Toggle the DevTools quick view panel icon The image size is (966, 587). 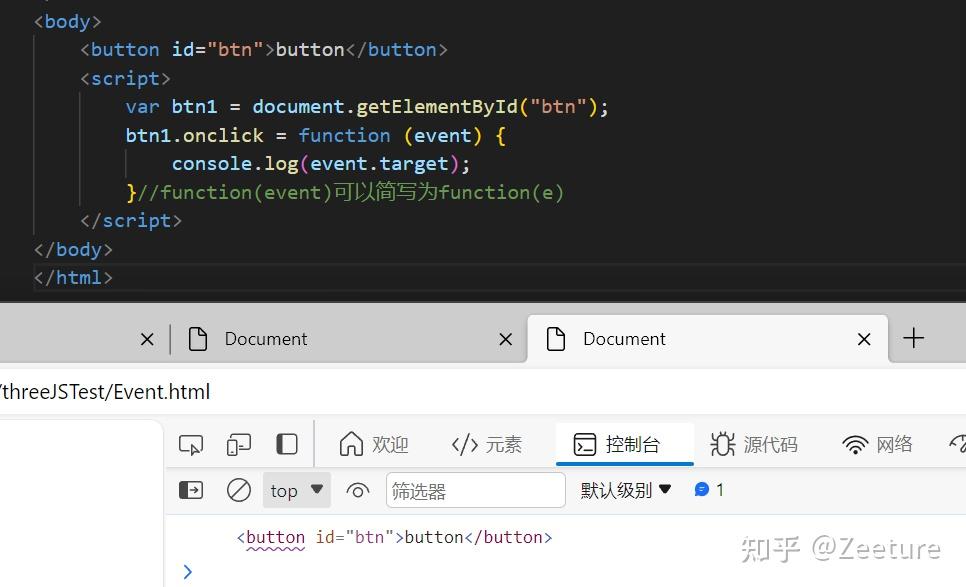click(x=286, y=444)
